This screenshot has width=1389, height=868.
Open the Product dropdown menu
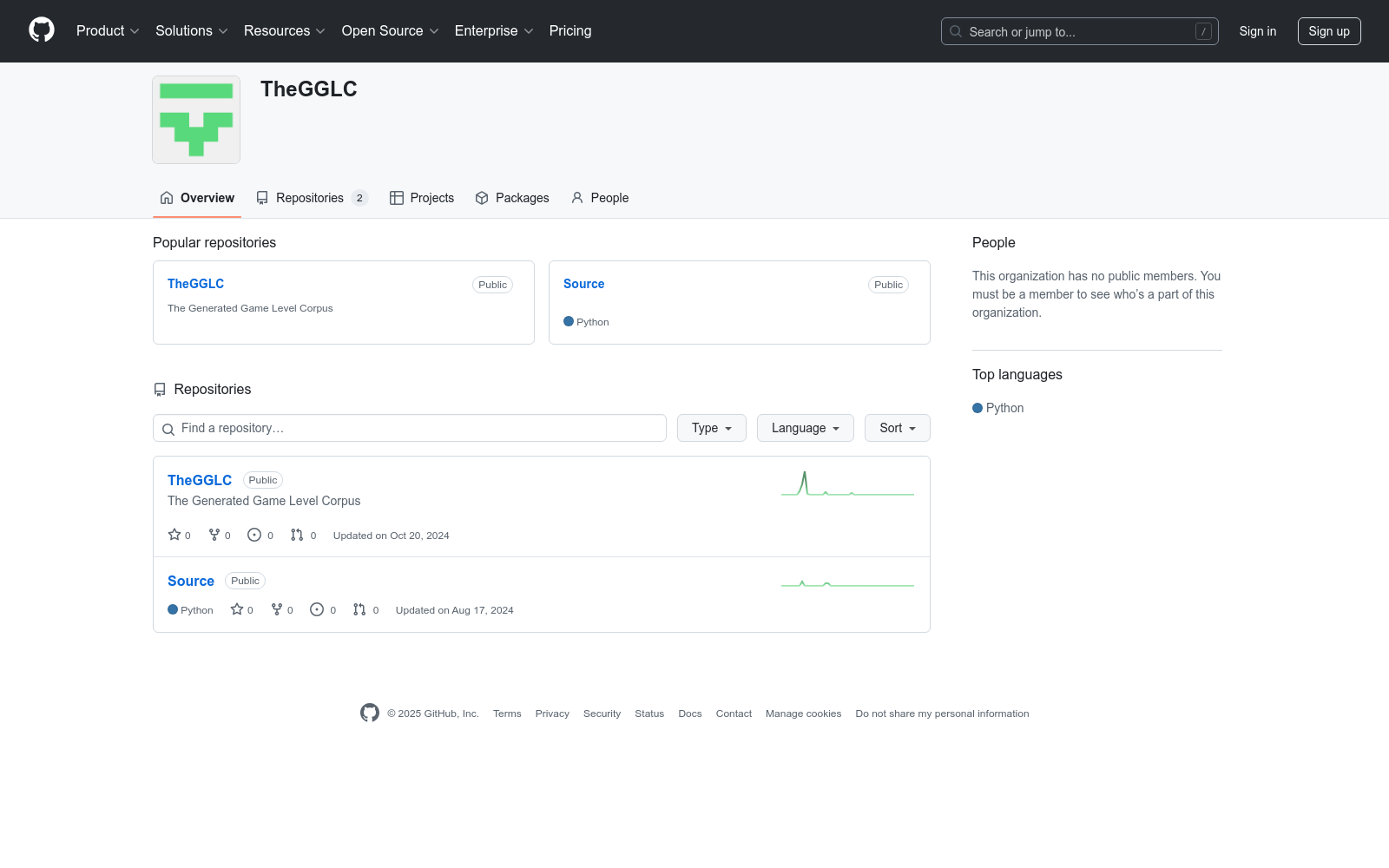click(x=108, y=31)
